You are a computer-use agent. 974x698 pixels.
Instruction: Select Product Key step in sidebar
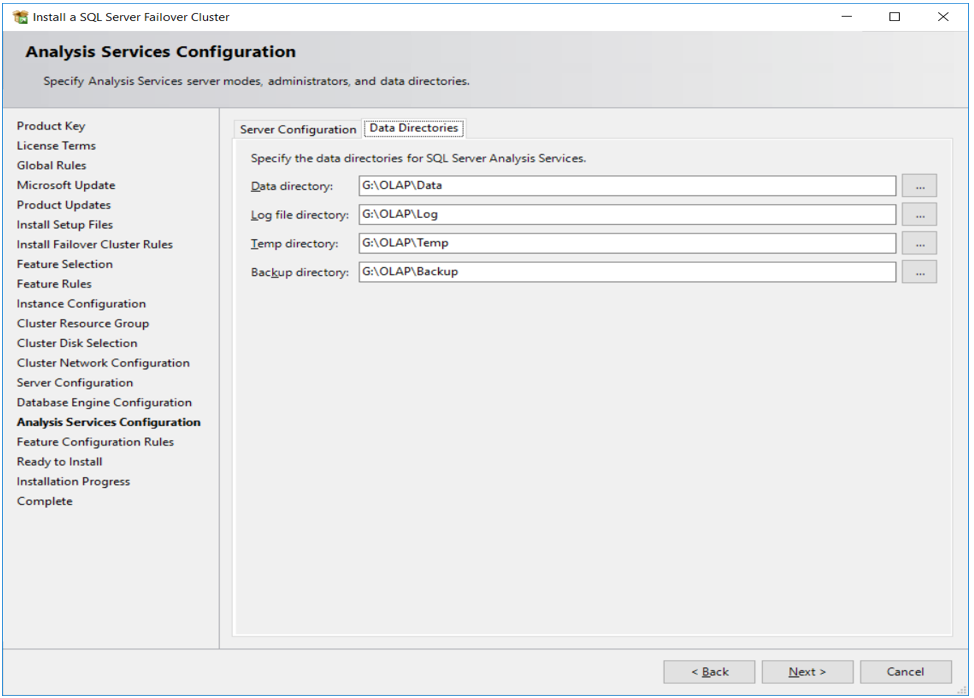[x=51, y=126]
